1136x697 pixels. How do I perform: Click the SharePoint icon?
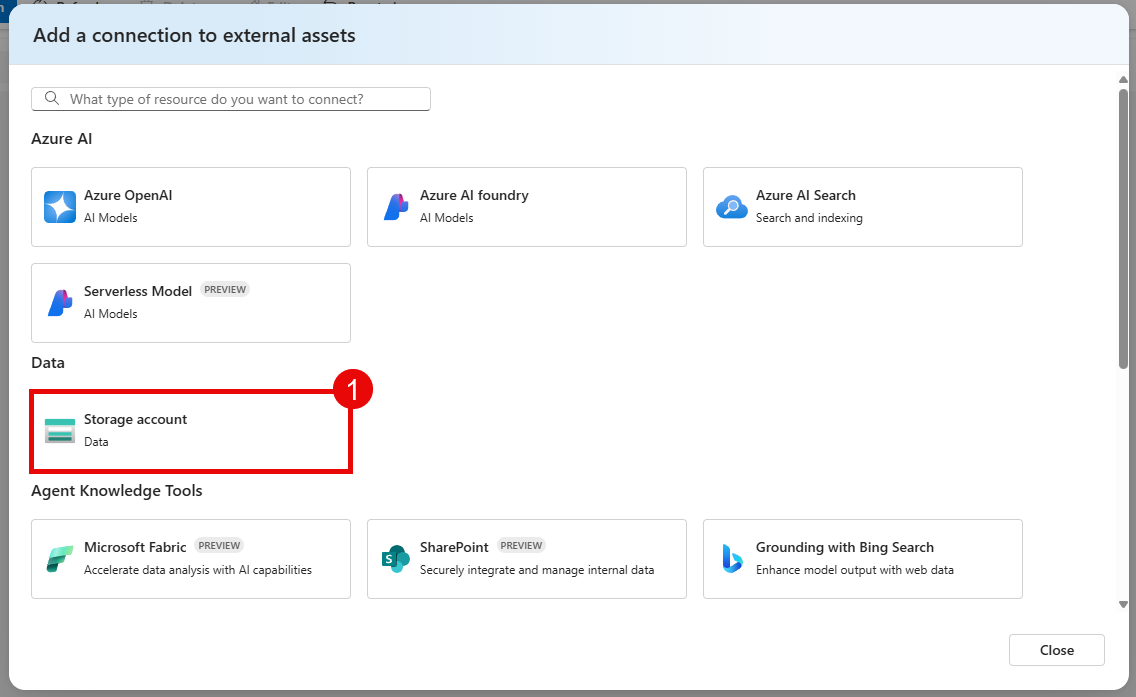pos(395,558)
